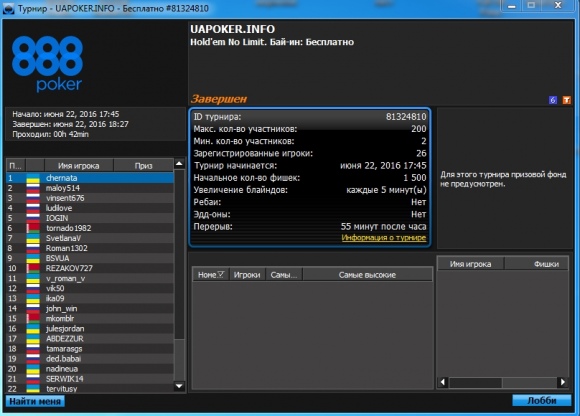Click the player list scroll up arrow
The width and height of the screenshot is (580, 416).
coord(179,163)
